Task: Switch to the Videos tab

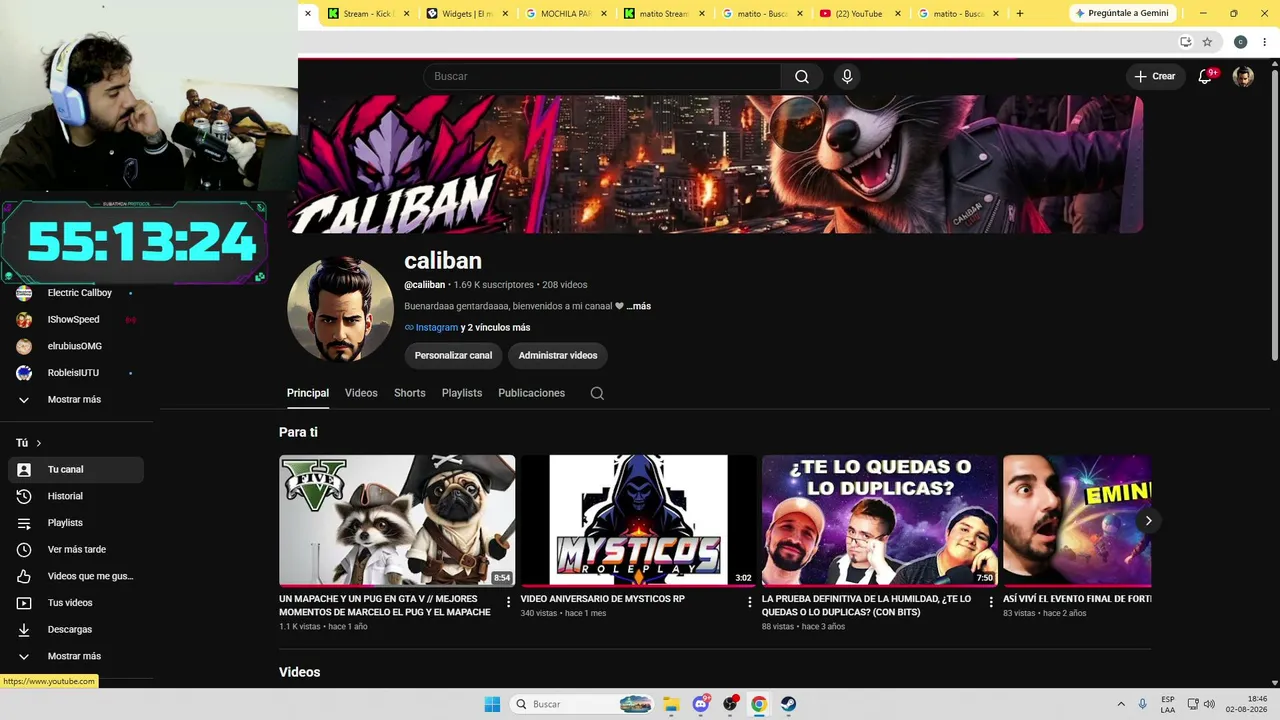Action: click(361, 393)
